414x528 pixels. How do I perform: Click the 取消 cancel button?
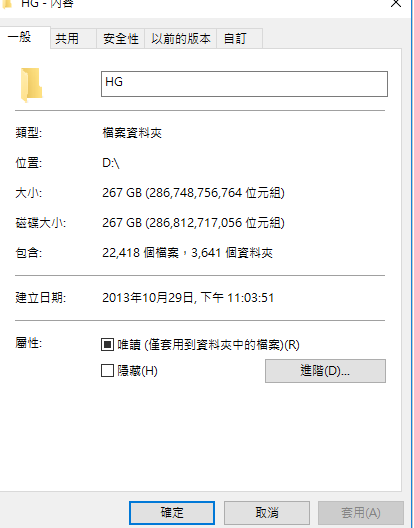[x=267, y=513]
